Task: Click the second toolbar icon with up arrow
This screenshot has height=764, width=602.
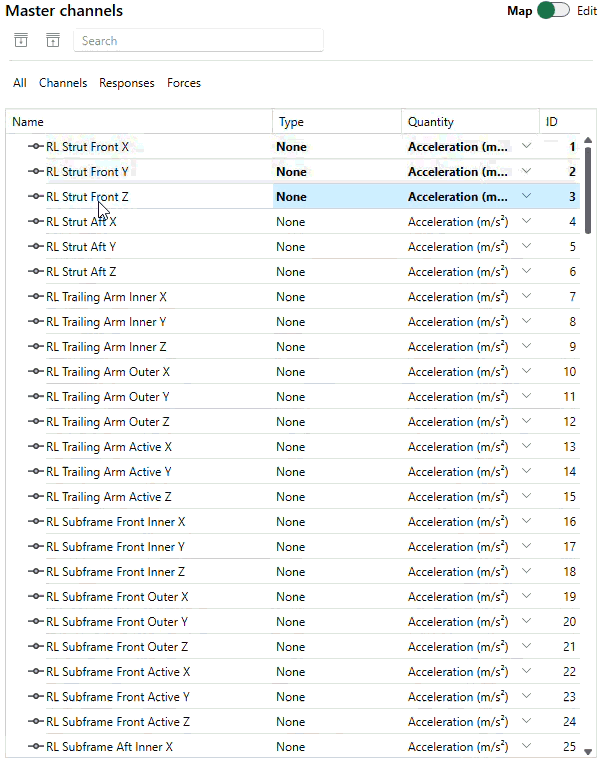Action: coord(52,40)
